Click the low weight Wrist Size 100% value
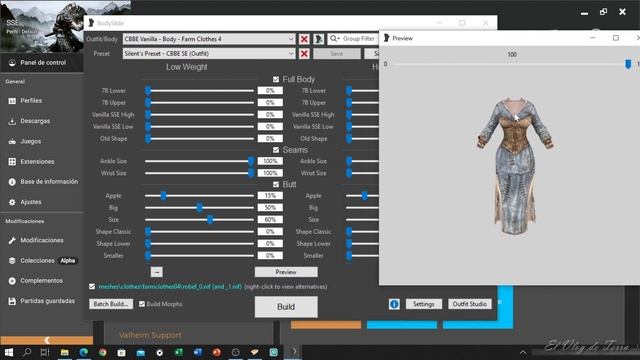Screen dimensions: 640x360 click(x=270, y=173)
